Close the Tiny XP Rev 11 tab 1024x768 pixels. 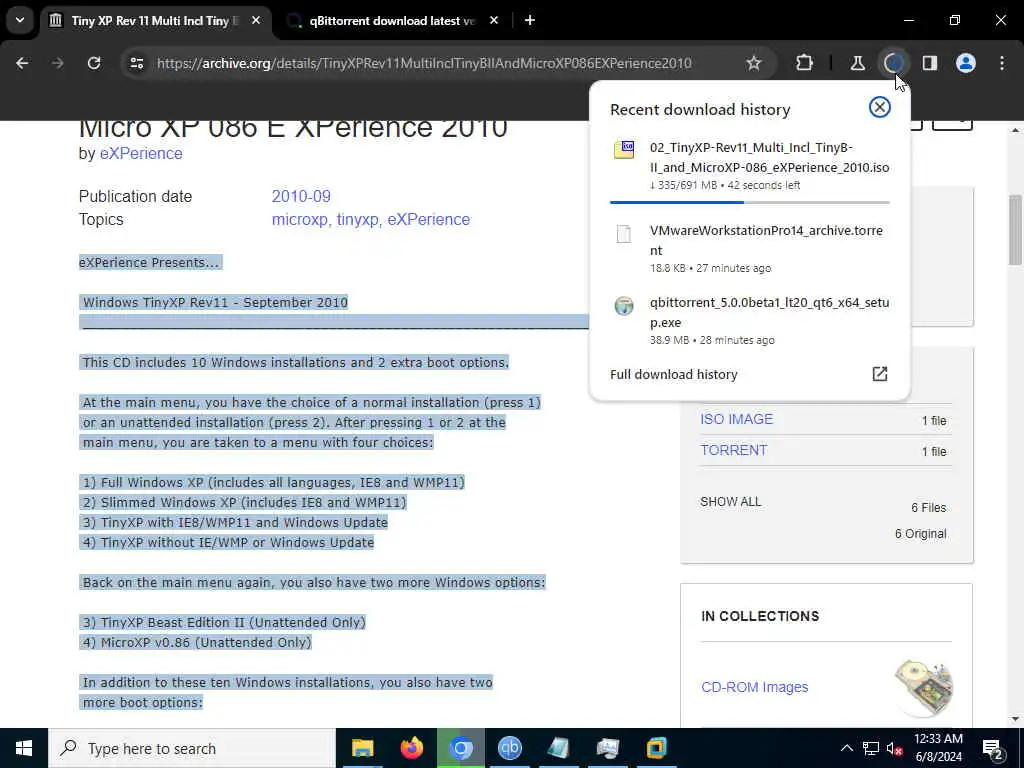click(x=256, y=21)
